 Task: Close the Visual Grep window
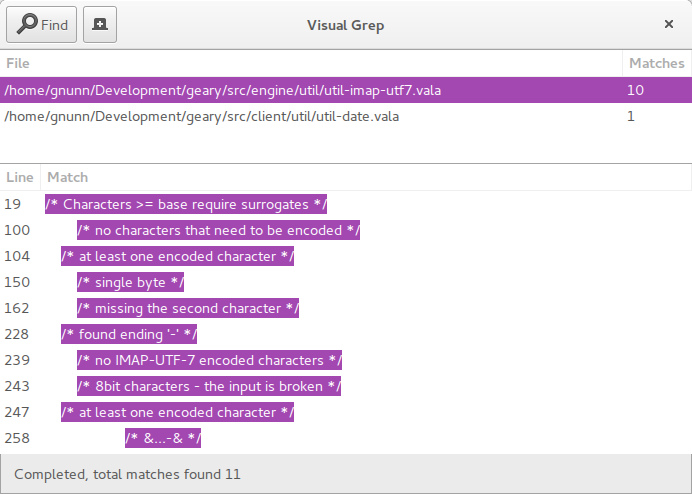[669, 24]
